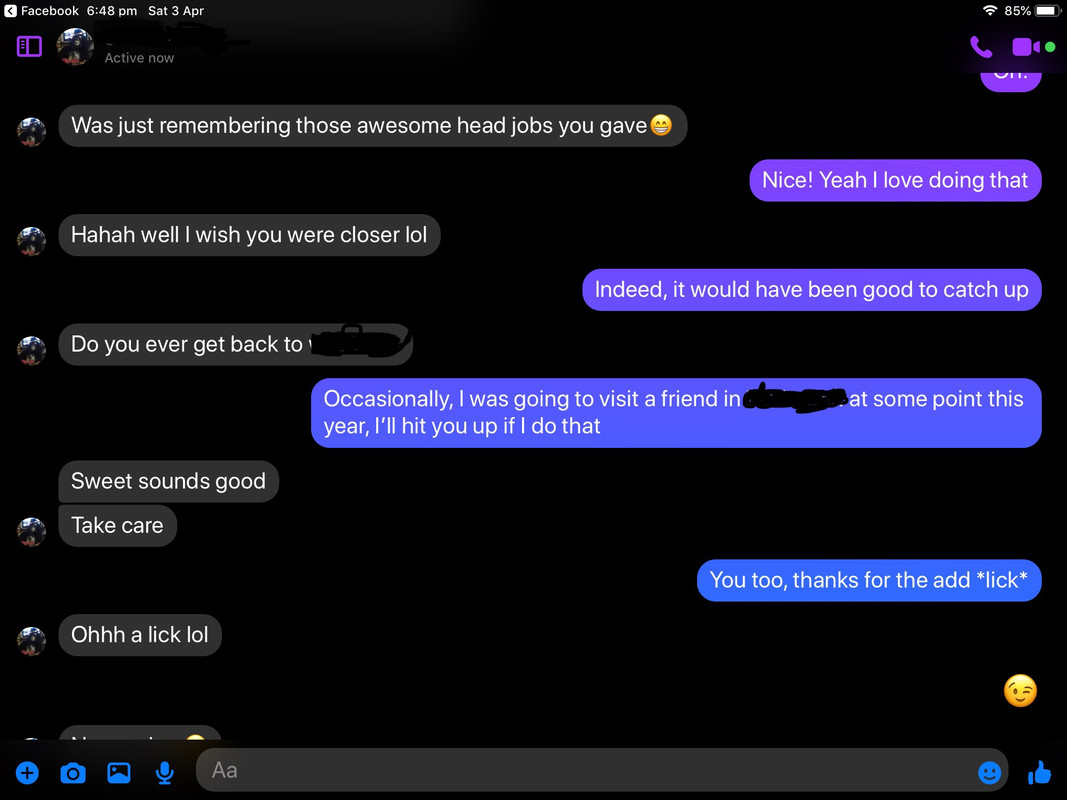This screenshot has height=800, width=1067.
Task: Toggle the sidebar panel icon
Action: (x=29, y=46)
